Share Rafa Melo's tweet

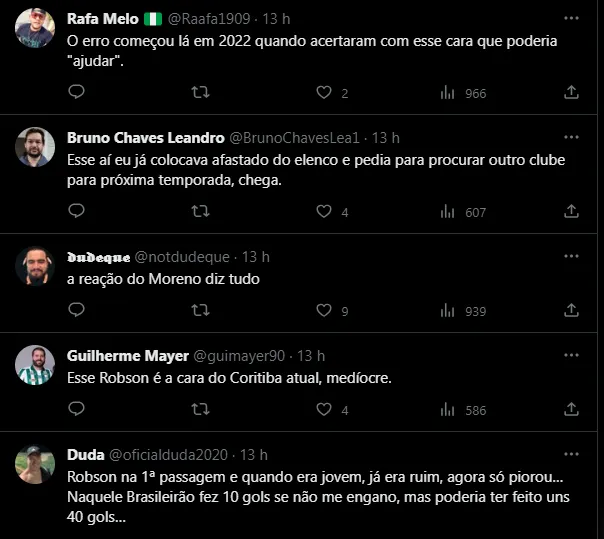click(571, 93)
